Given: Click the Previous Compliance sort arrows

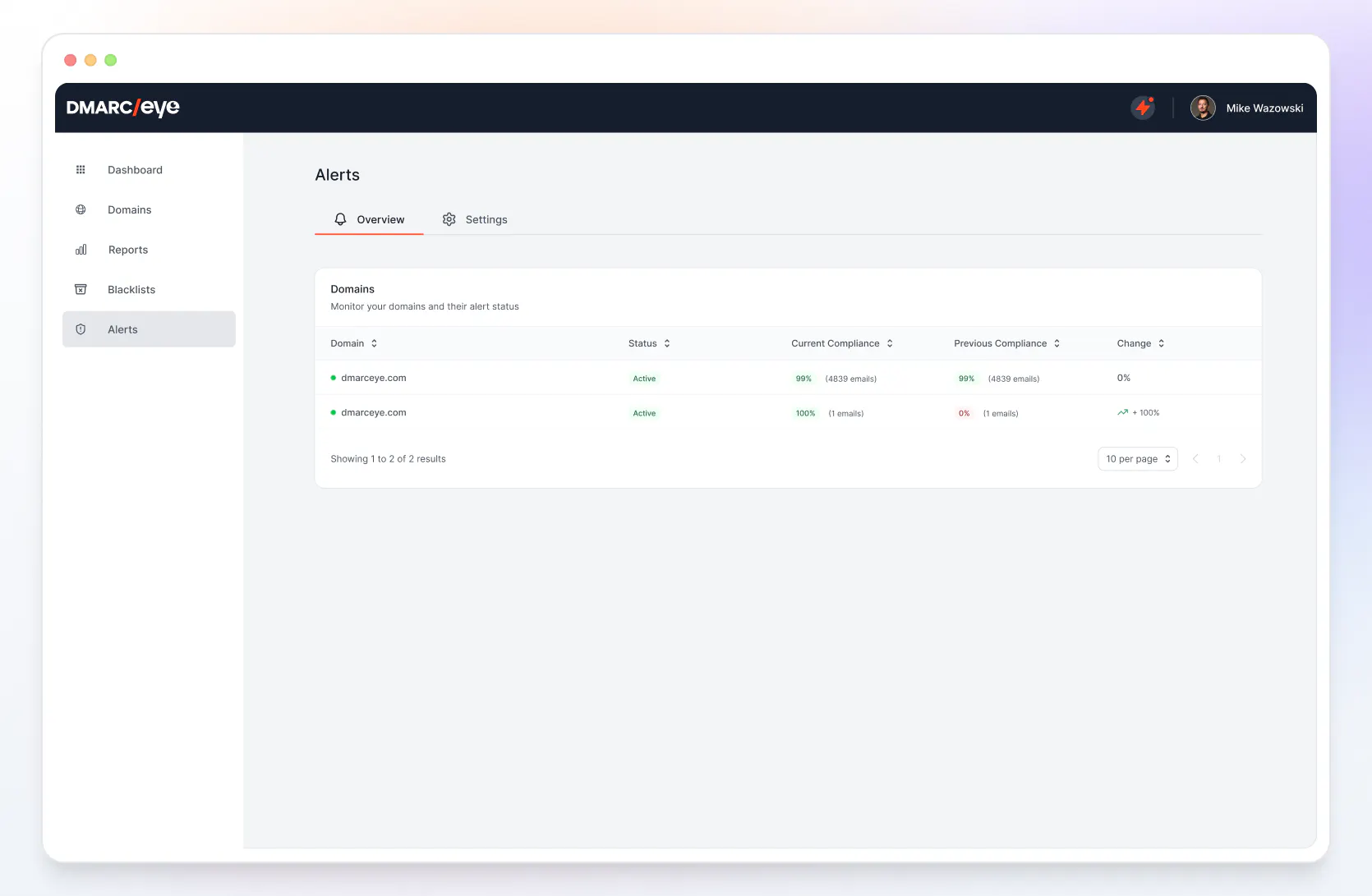Looking at the screenshot, I should click(1057, 343).
